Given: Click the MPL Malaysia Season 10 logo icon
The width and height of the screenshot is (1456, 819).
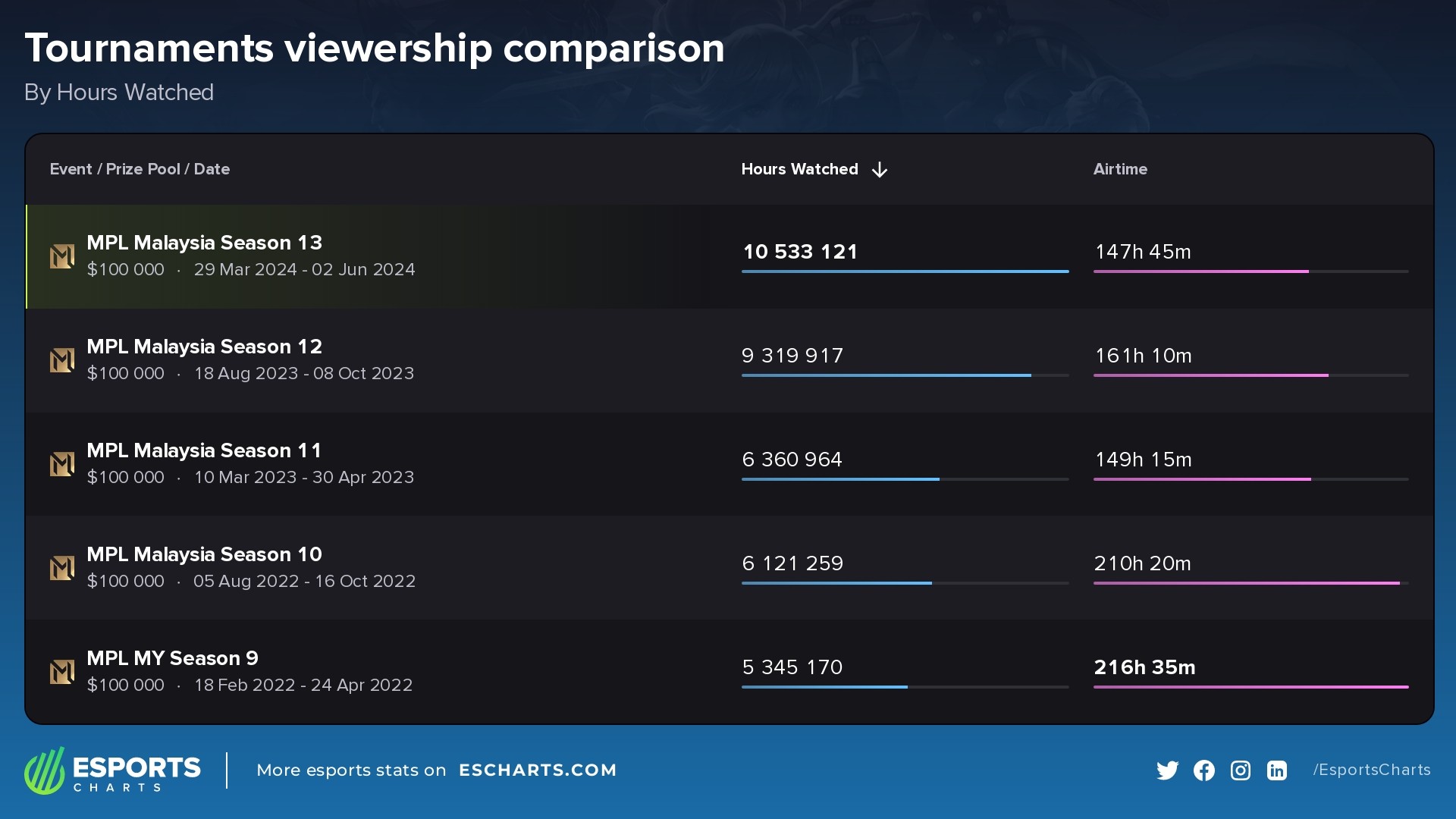Looking at the screenshot, I should (62, 568).
